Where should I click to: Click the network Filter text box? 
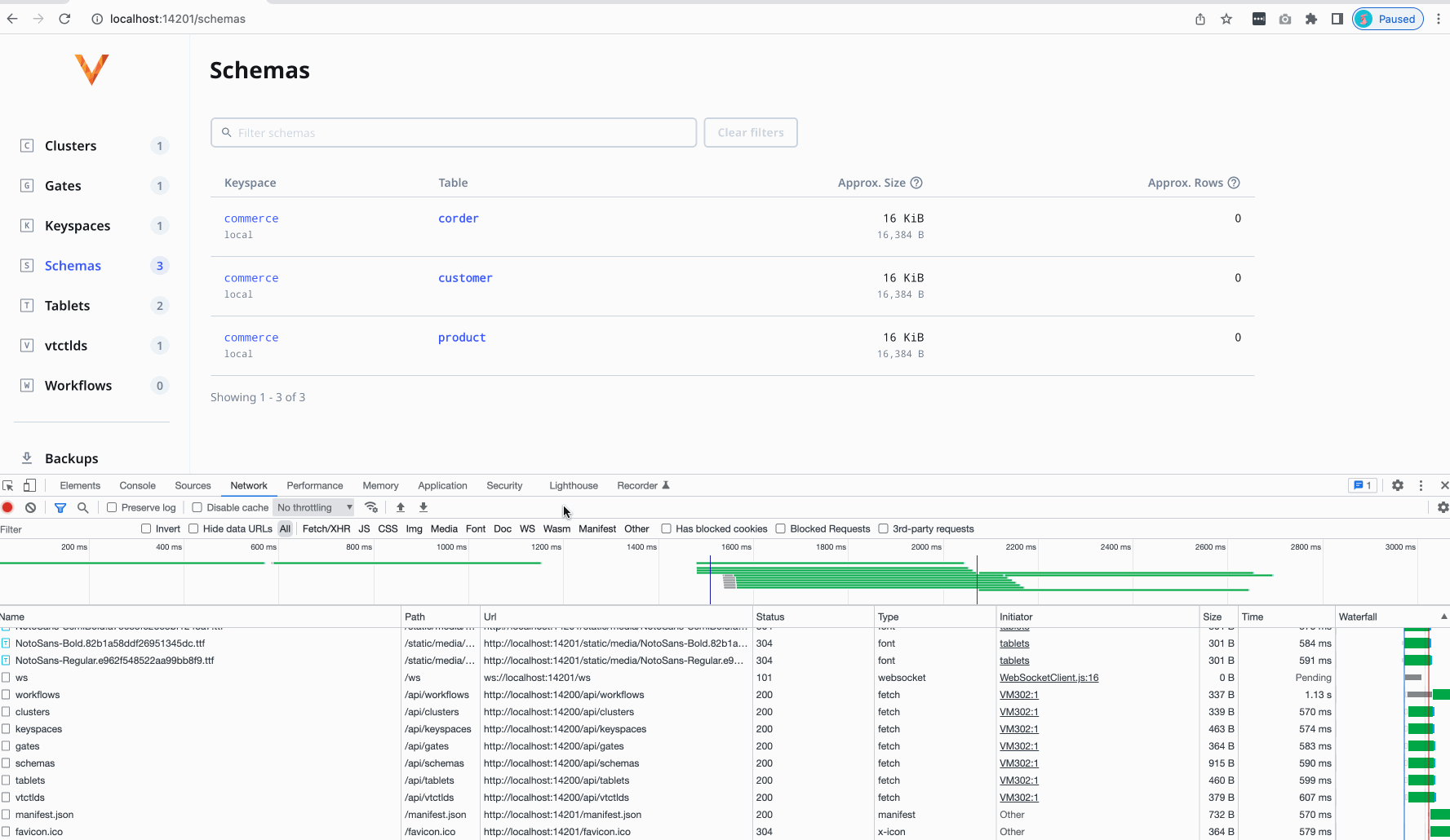coord(65,529)
